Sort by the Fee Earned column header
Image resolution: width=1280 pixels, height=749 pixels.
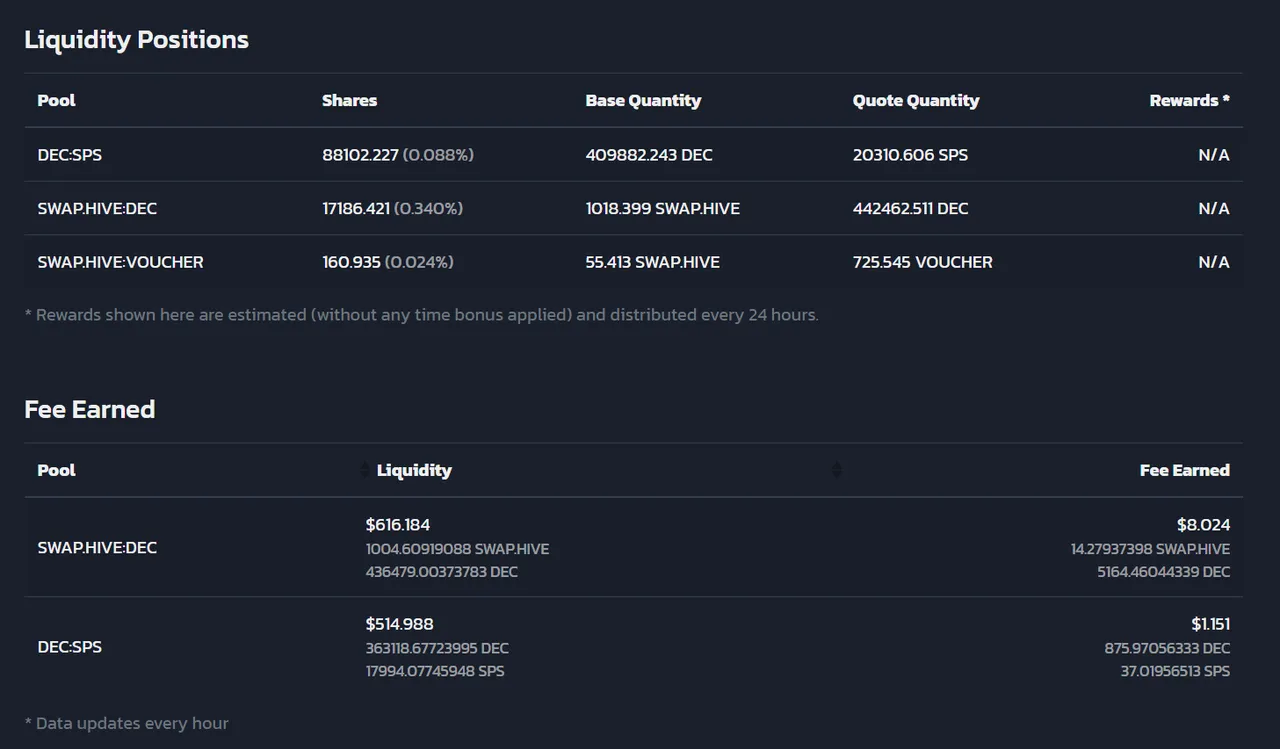[x=1184, y=470]
